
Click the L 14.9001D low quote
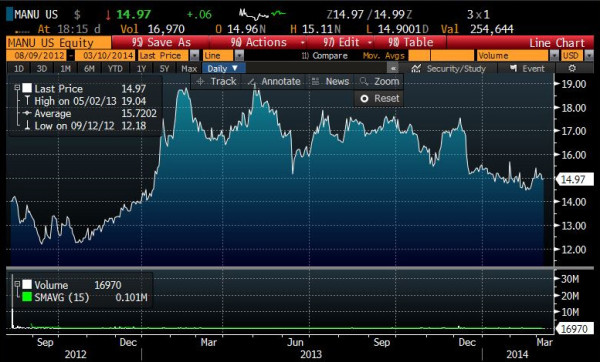tap(397, 29)
